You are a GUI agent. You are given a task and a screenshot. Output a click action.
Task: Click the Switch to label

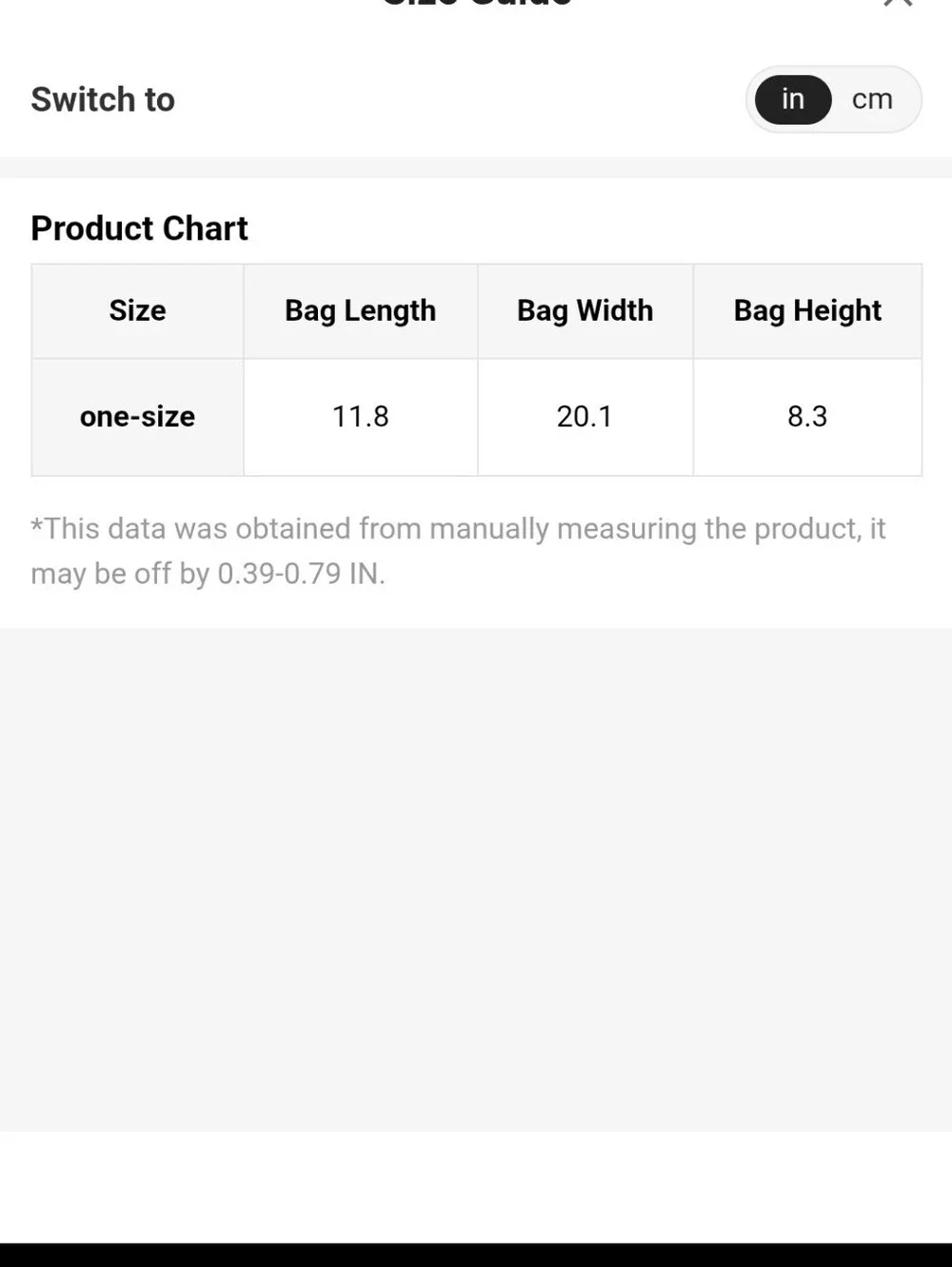click(x=103, y=99)
